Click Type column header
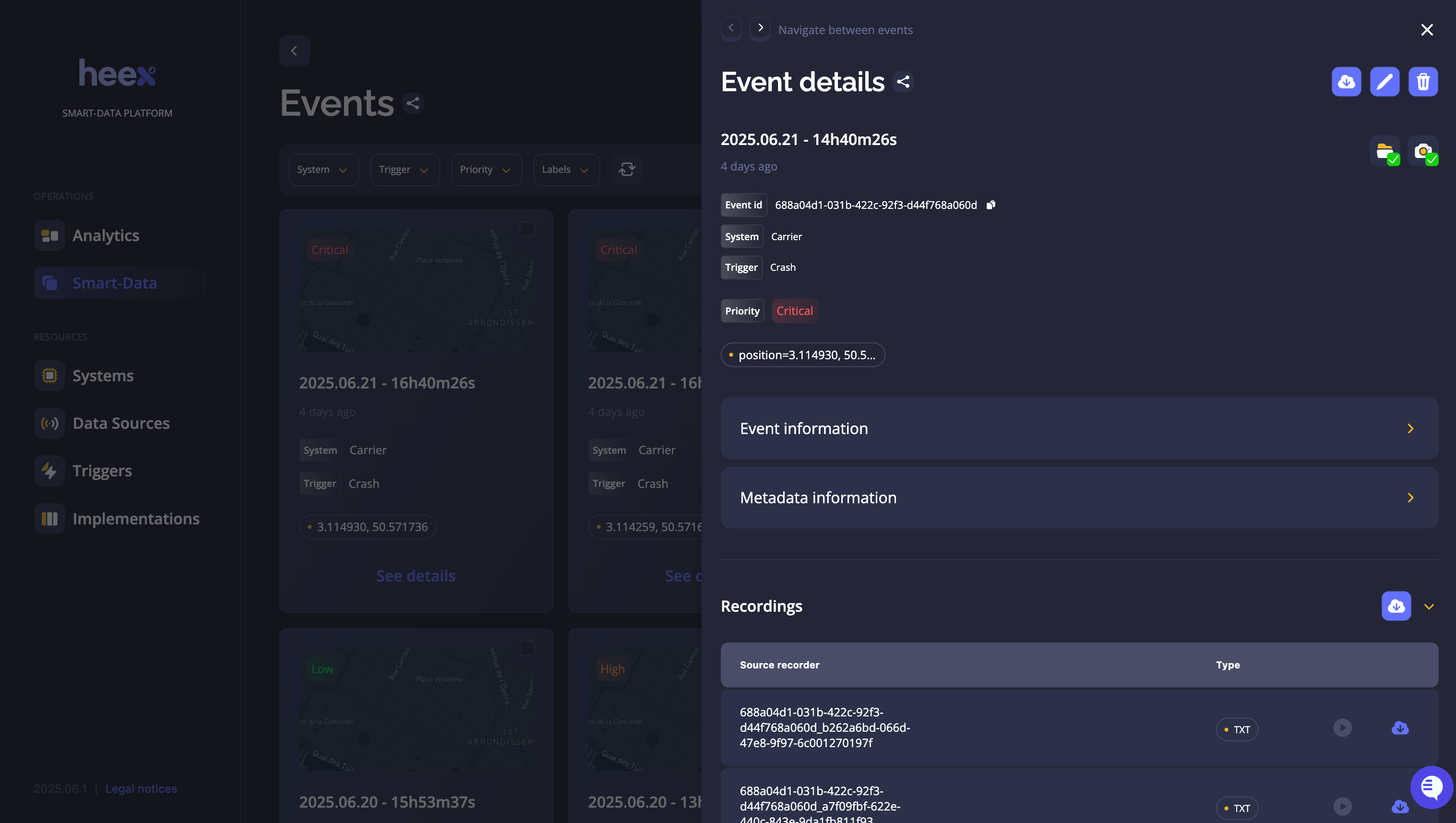Screen dimensions: 1456x823 pos(1228,665)
